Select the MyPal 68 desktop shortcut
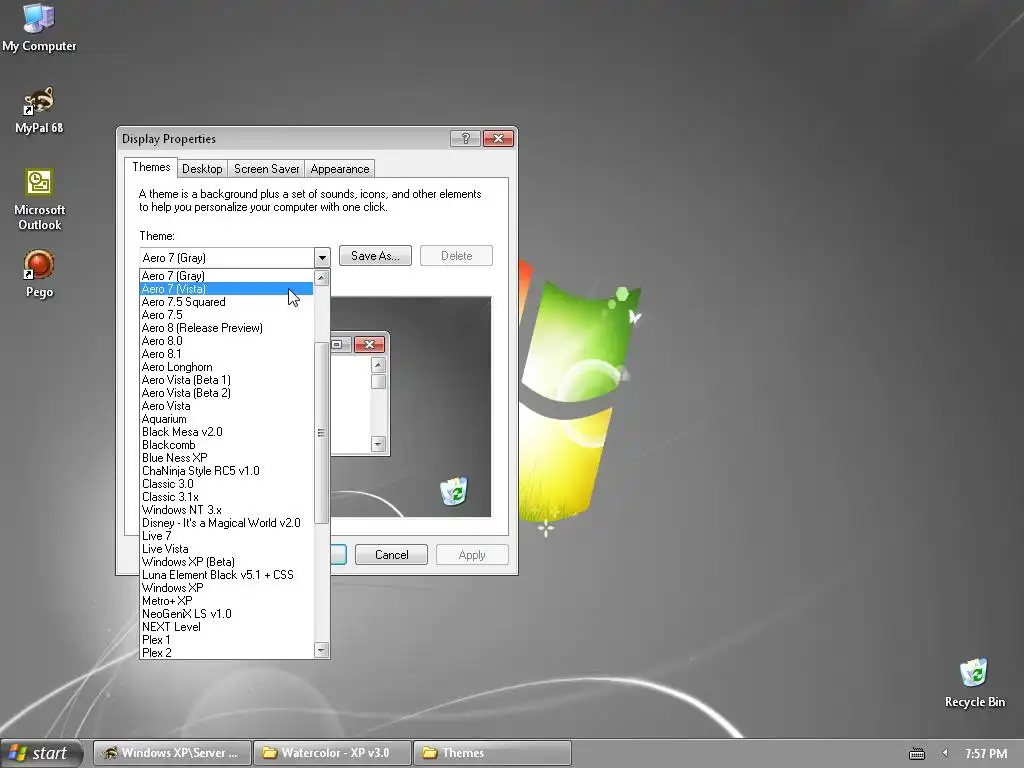This screenshot has width=1024, height=768. point(39,110)
